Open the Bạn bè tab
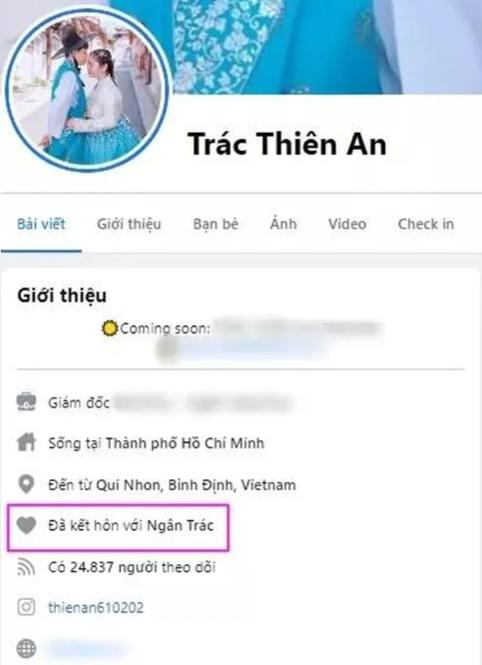This screenshot has height=665, width=482. [x=216, y=224]
